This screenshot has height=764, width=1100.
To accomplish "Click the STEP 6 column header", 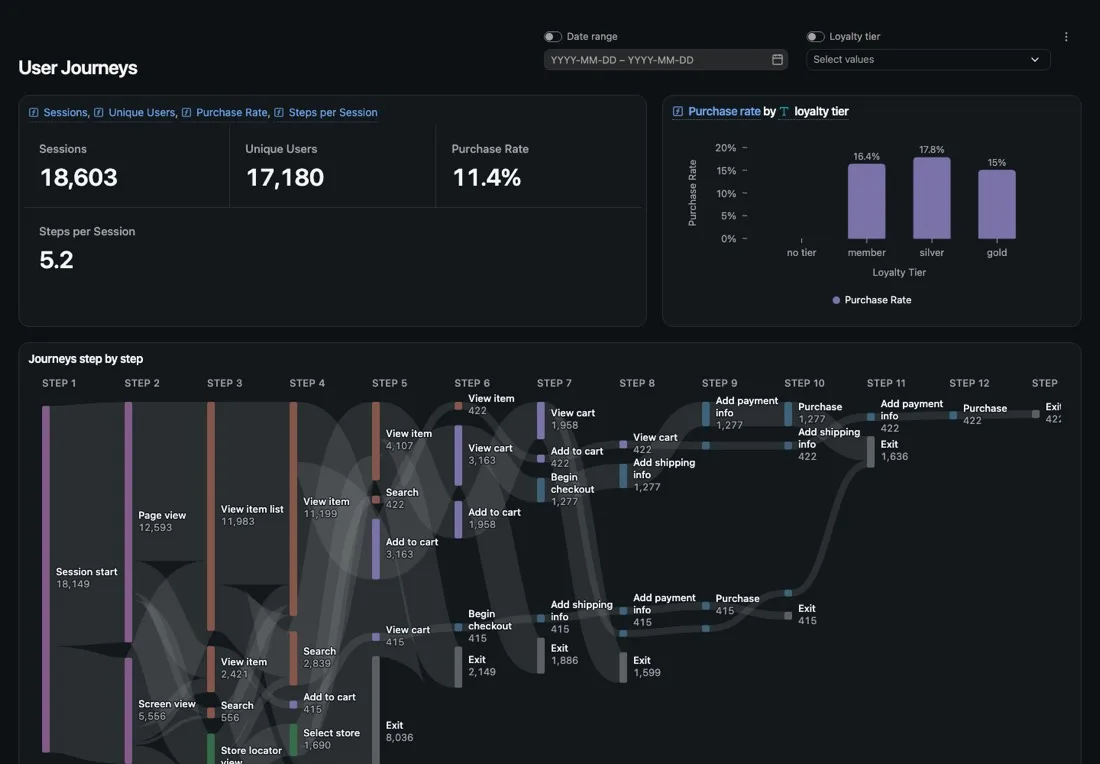I will pyautogui.click(x=472, y=383).
